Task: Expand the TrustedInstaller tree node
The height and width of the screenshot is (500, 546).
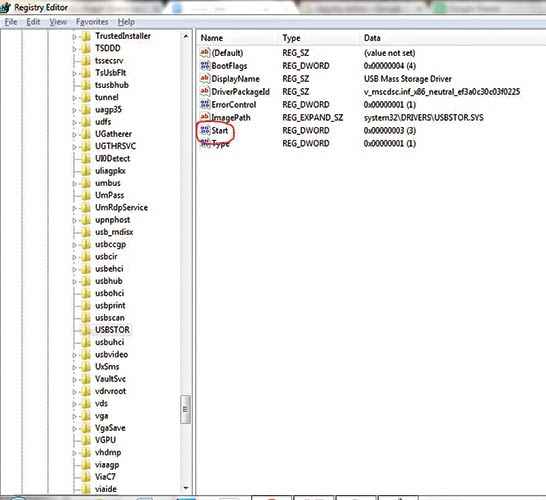Action: [74, 36]
